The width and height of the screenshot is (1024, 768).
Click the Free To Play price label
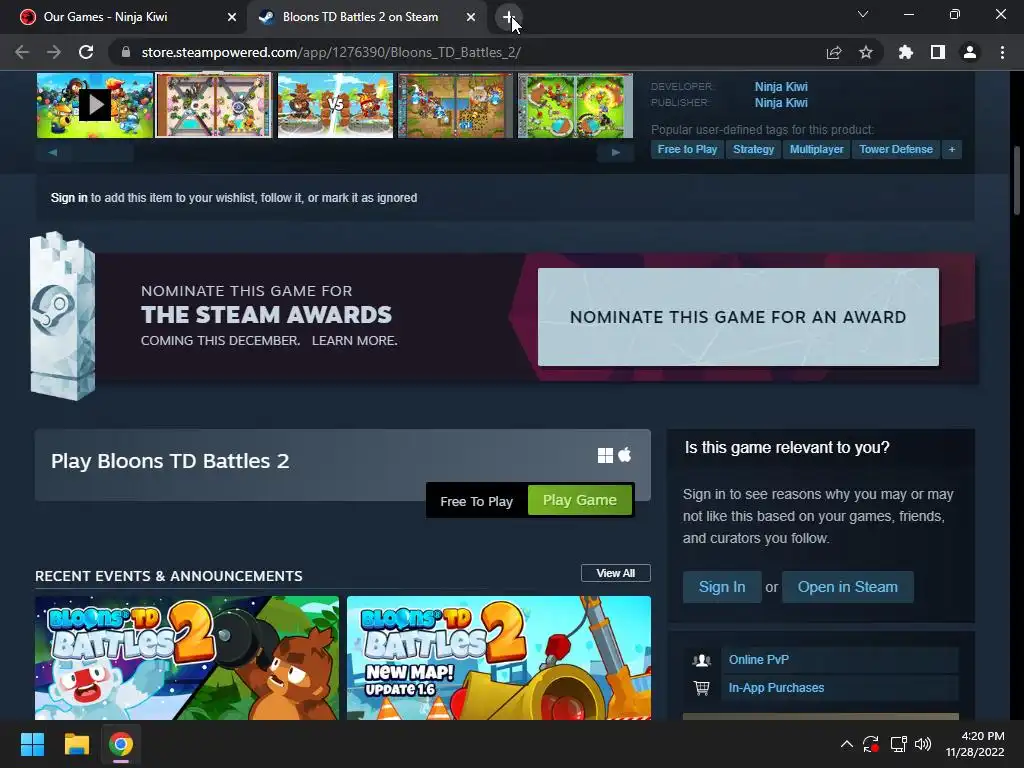[x=476, y=502]
